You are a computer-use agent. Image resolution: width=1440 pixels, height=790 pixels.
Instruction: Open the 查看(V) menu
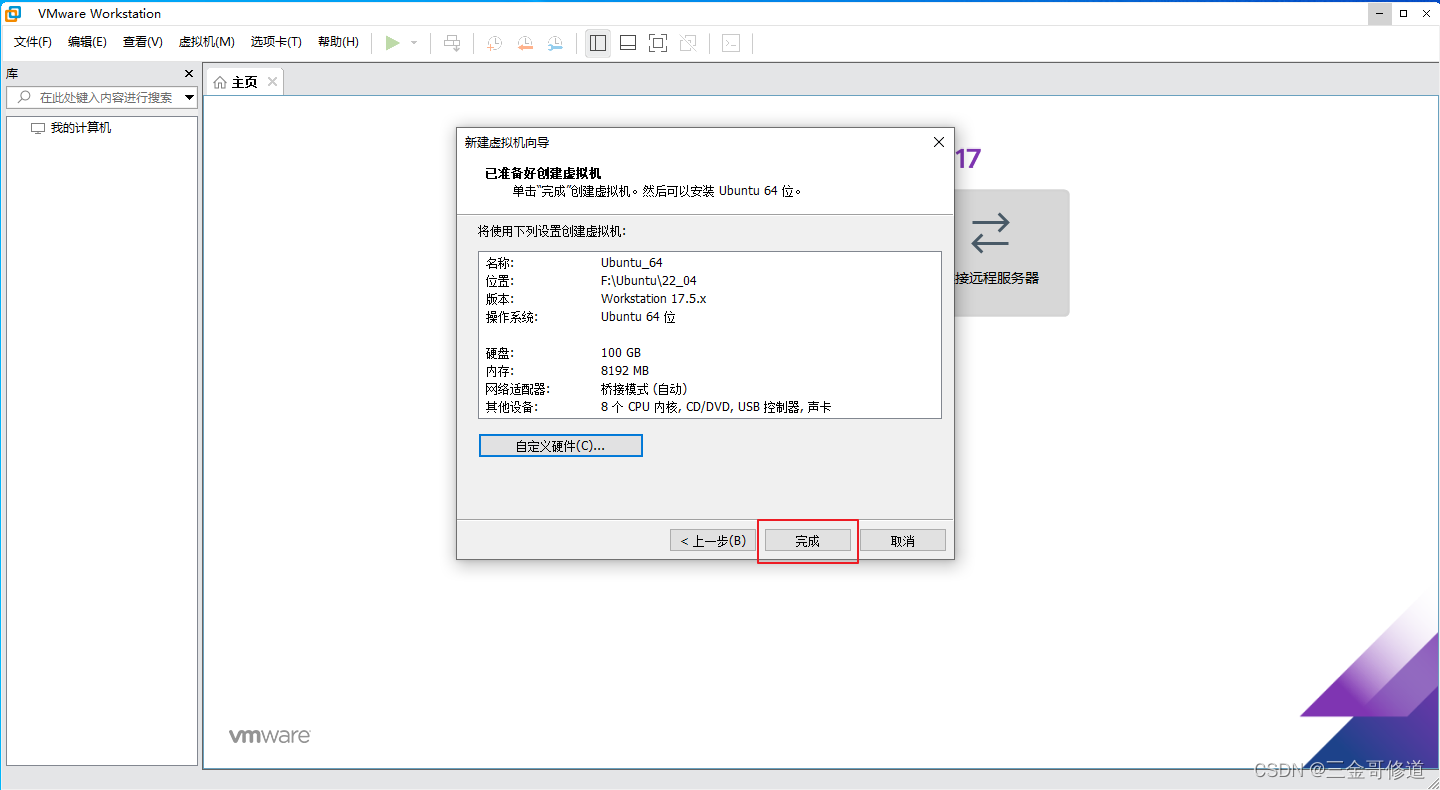[x=143, y=42]
